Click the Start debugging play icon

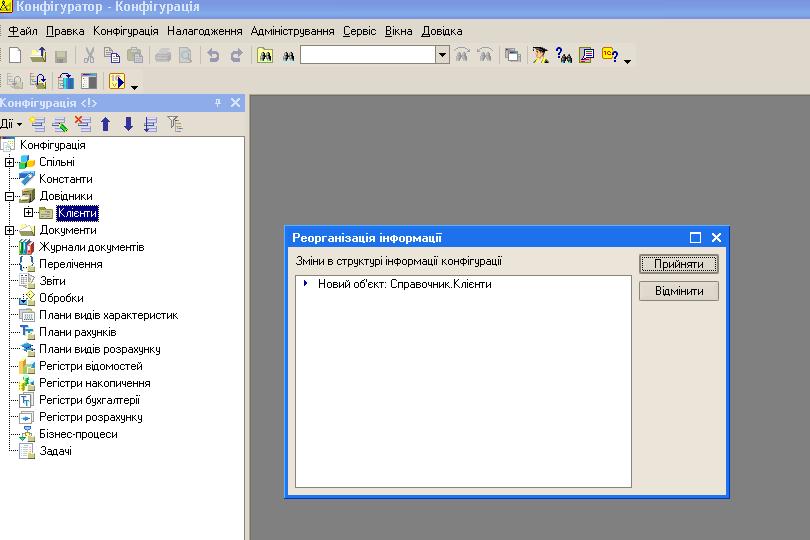pos(117,81)
